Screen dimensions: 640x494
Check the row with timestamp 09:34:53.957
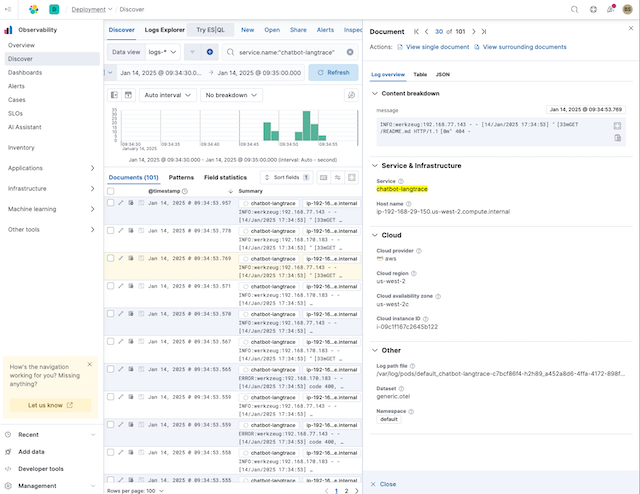111,202
